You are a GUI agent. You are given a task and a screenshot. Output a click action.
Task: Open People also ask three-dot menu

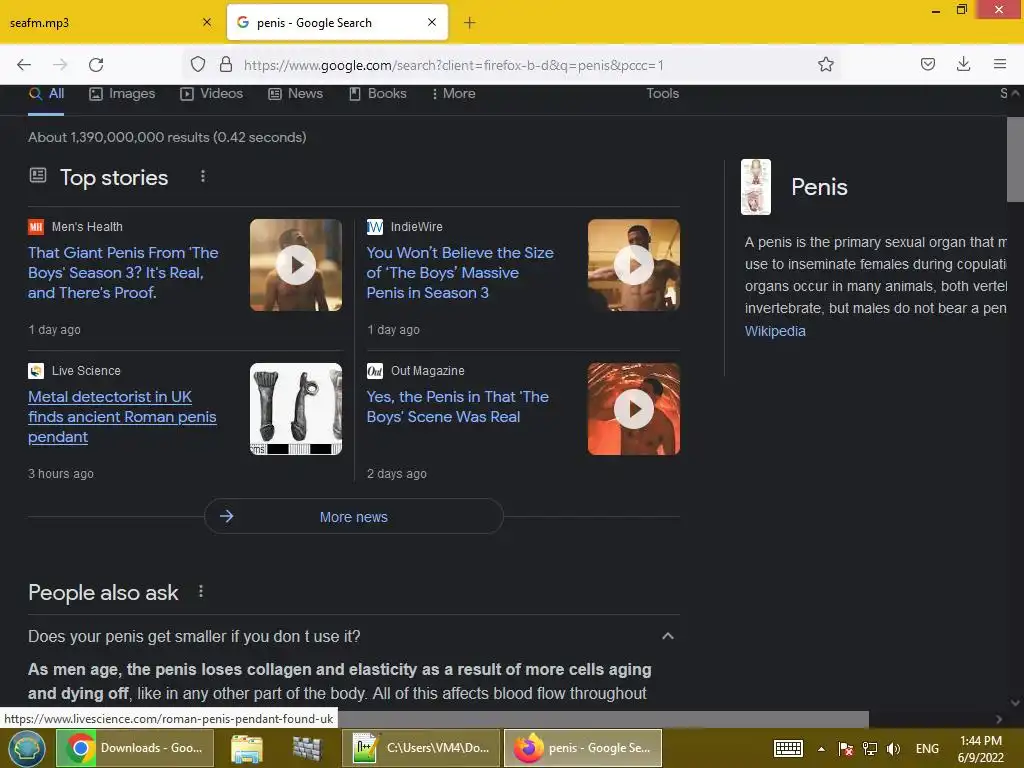201,591
